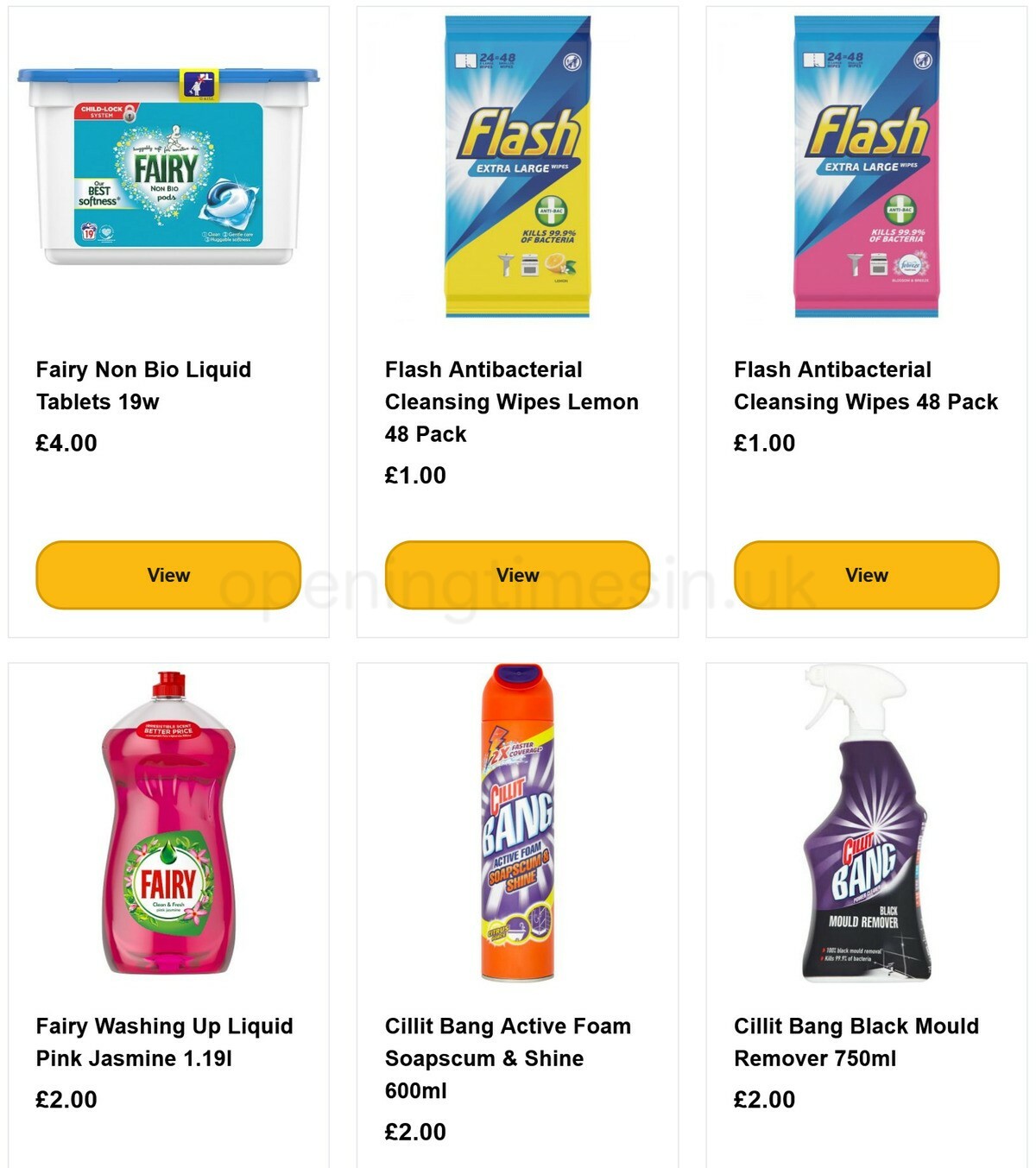Click View for Flash Antibacterial Wipes Lemon
The width and height of the screenshot is (1036, 1168).
click(x=516, y=575)
